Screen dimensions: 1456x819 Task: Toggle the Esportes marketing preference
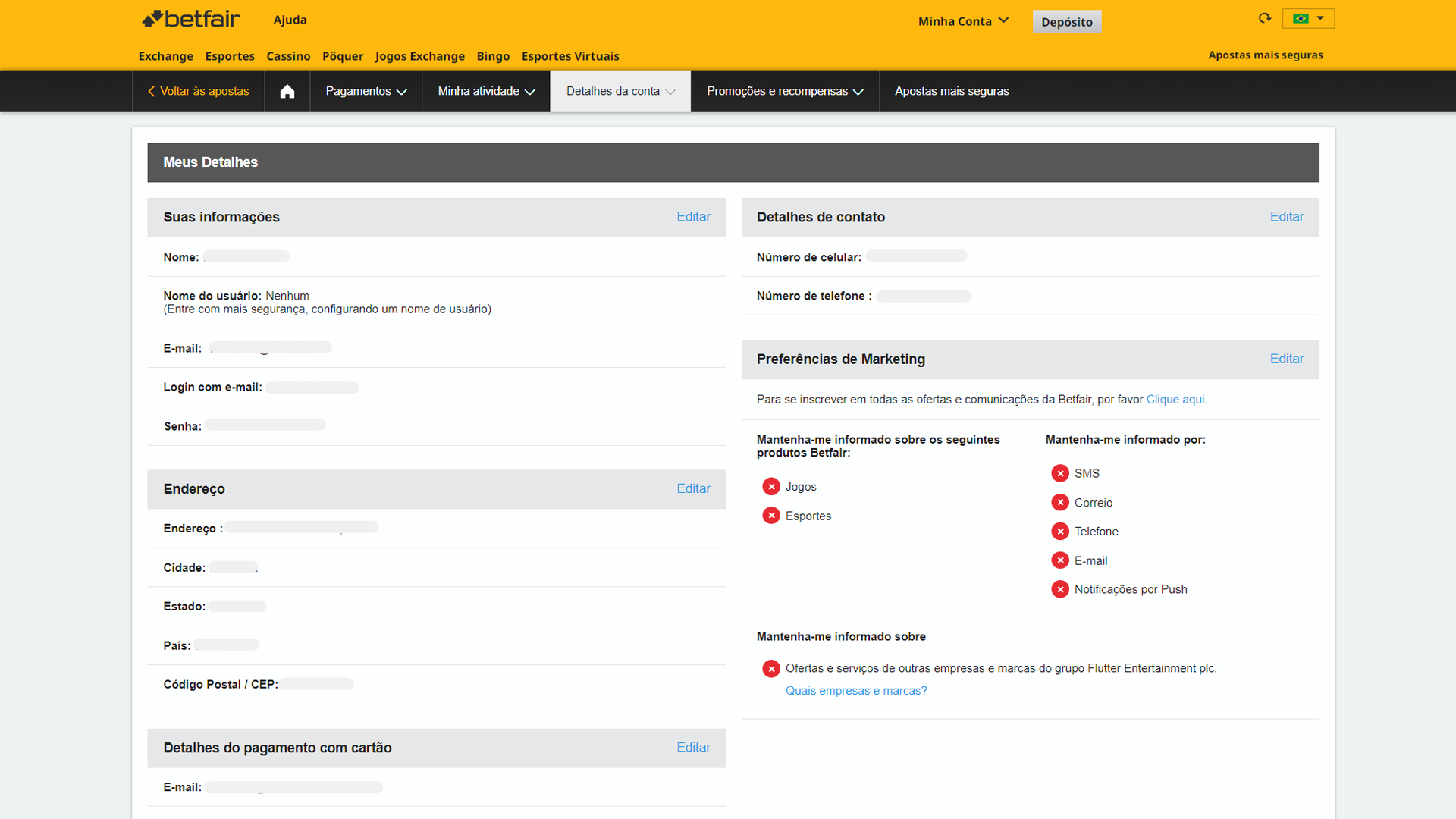pos(771,516)
